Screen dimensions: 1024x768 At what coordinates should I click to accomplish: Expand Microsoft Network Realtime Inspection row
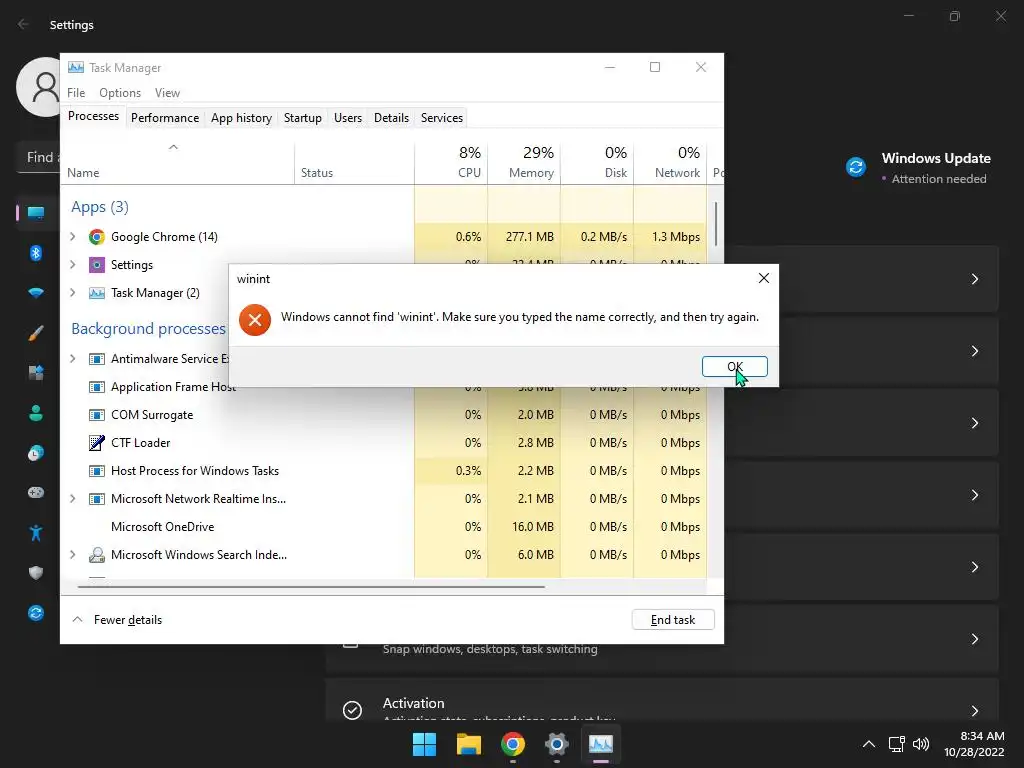pyautogui.click(x=72, y=498)
